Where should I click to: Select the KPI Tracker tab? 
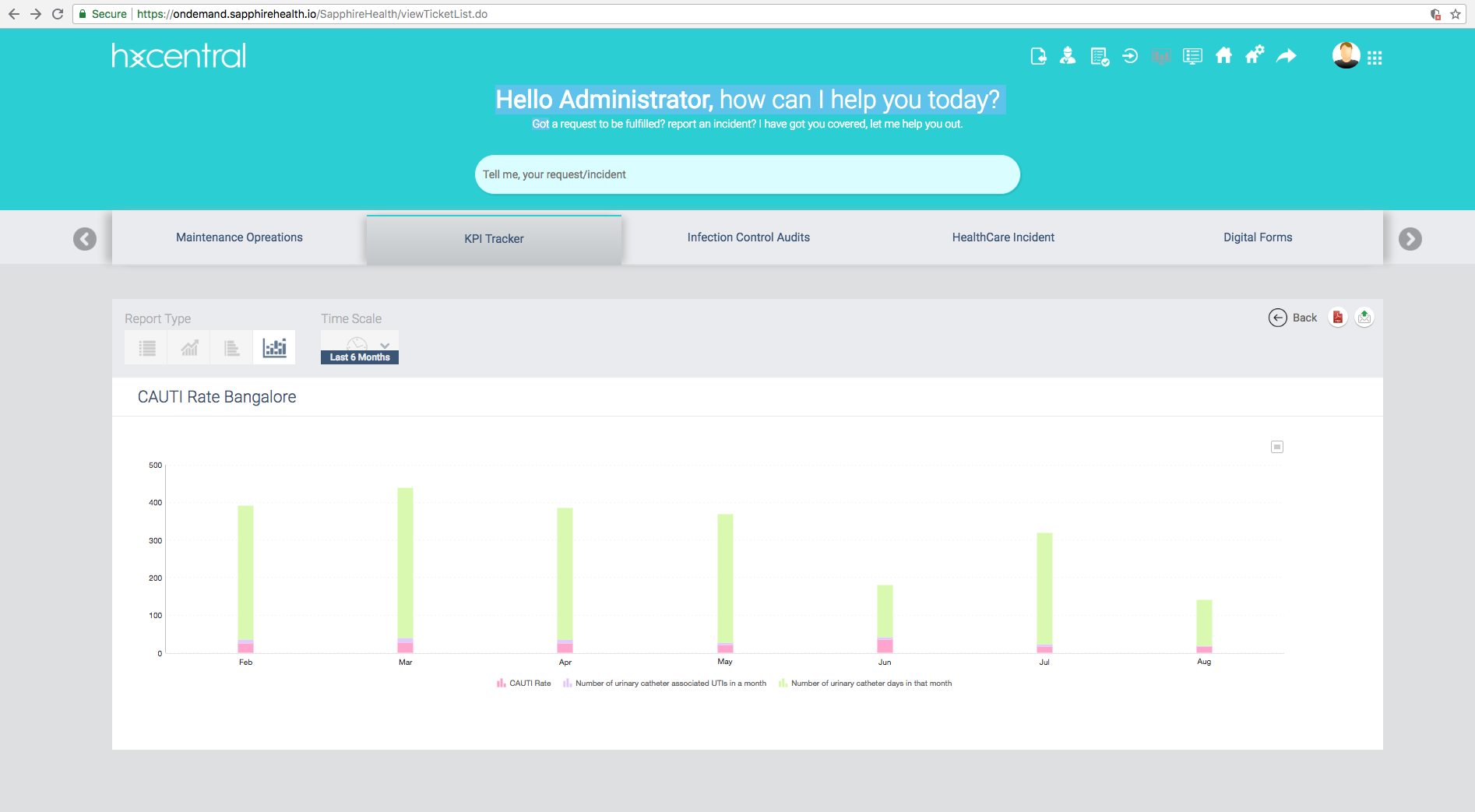click(x=494, y=239)
